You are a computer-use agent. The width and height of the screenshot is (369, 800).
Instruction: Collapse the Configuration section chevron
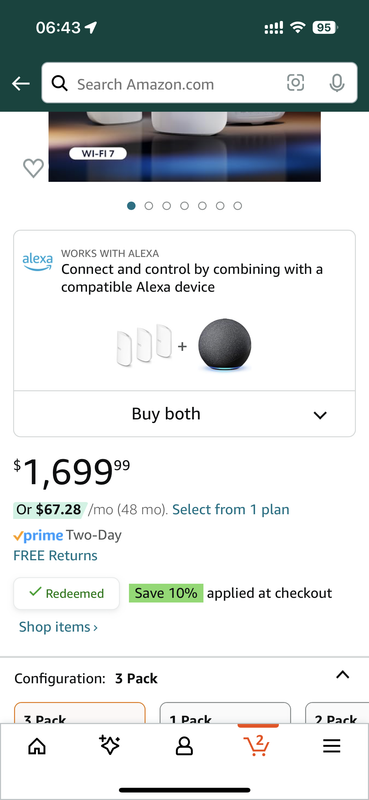pos(342,675)
